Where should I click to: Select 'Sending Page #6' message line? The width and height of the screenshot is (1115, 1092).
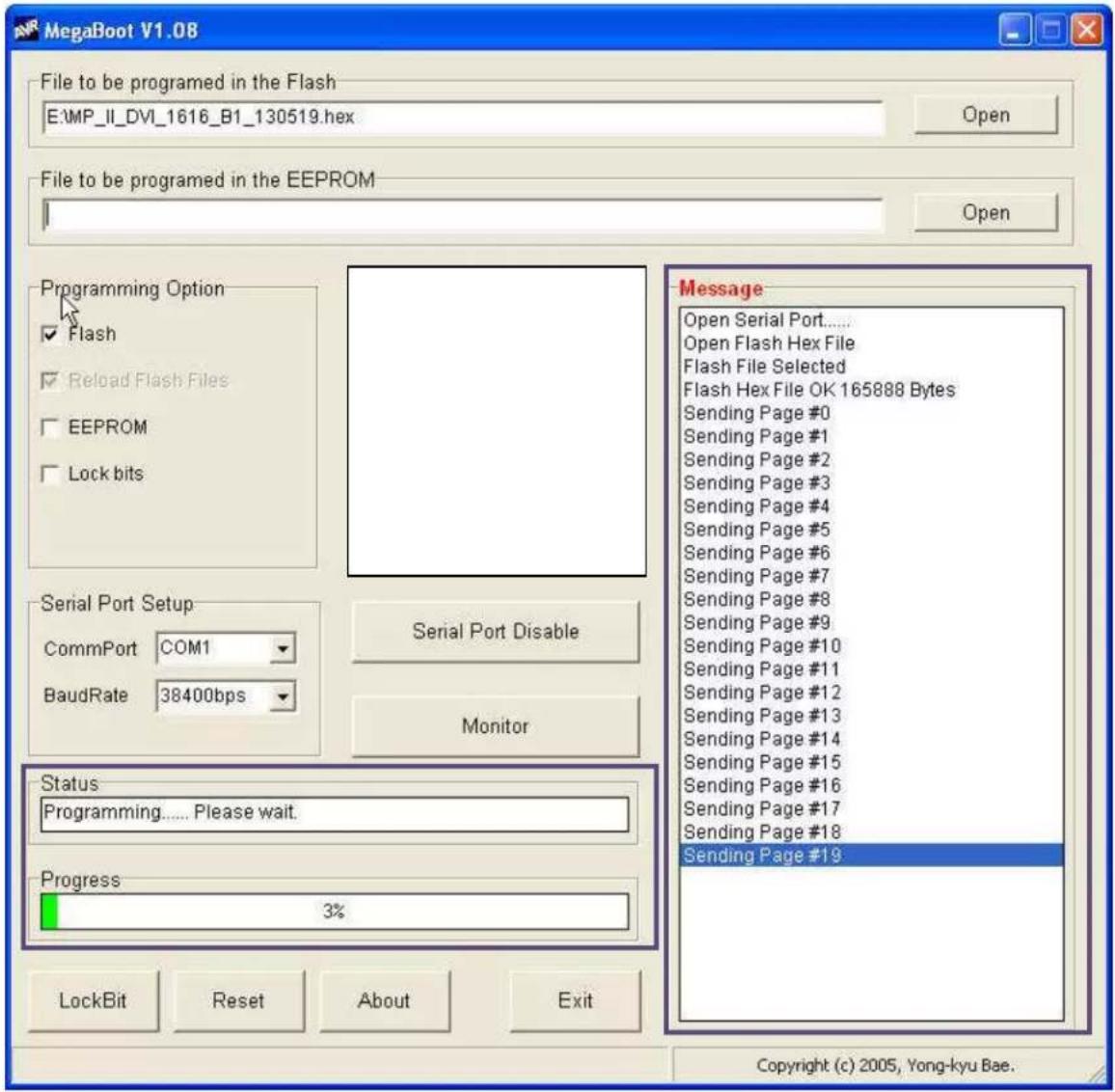[x=870, y=553]
